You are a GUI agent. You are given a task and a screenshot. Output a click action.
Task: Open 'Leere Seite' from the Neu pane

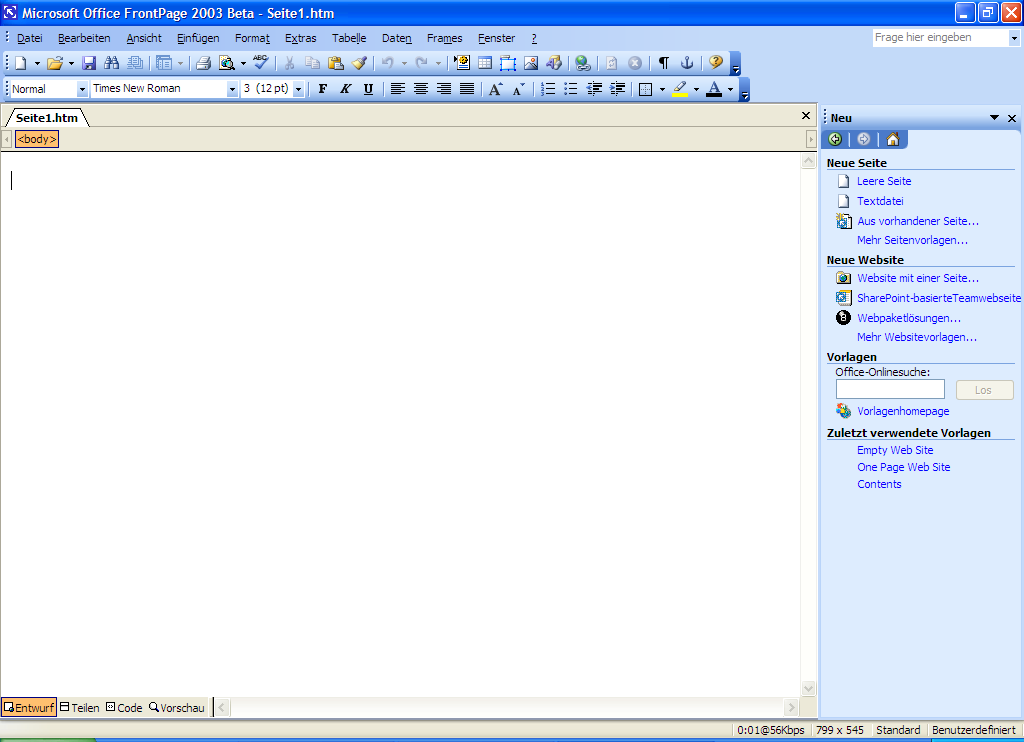click(885, 181)
